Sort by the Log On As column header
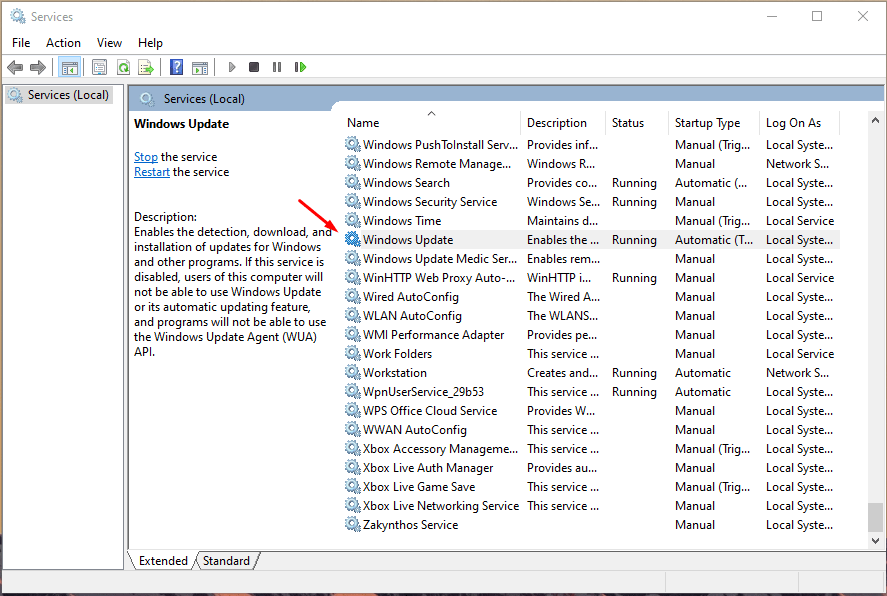 pyautogui.click(x=799, y=123)
